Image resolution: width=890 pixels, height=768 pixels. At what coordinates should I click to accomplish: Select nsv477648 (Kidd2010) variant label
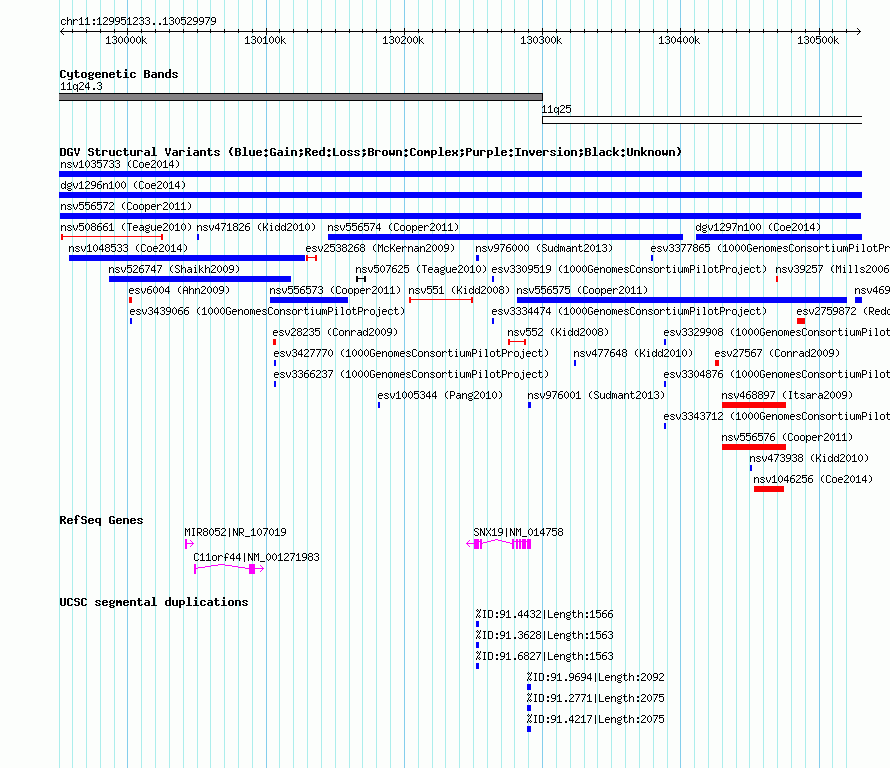point(633,354)
